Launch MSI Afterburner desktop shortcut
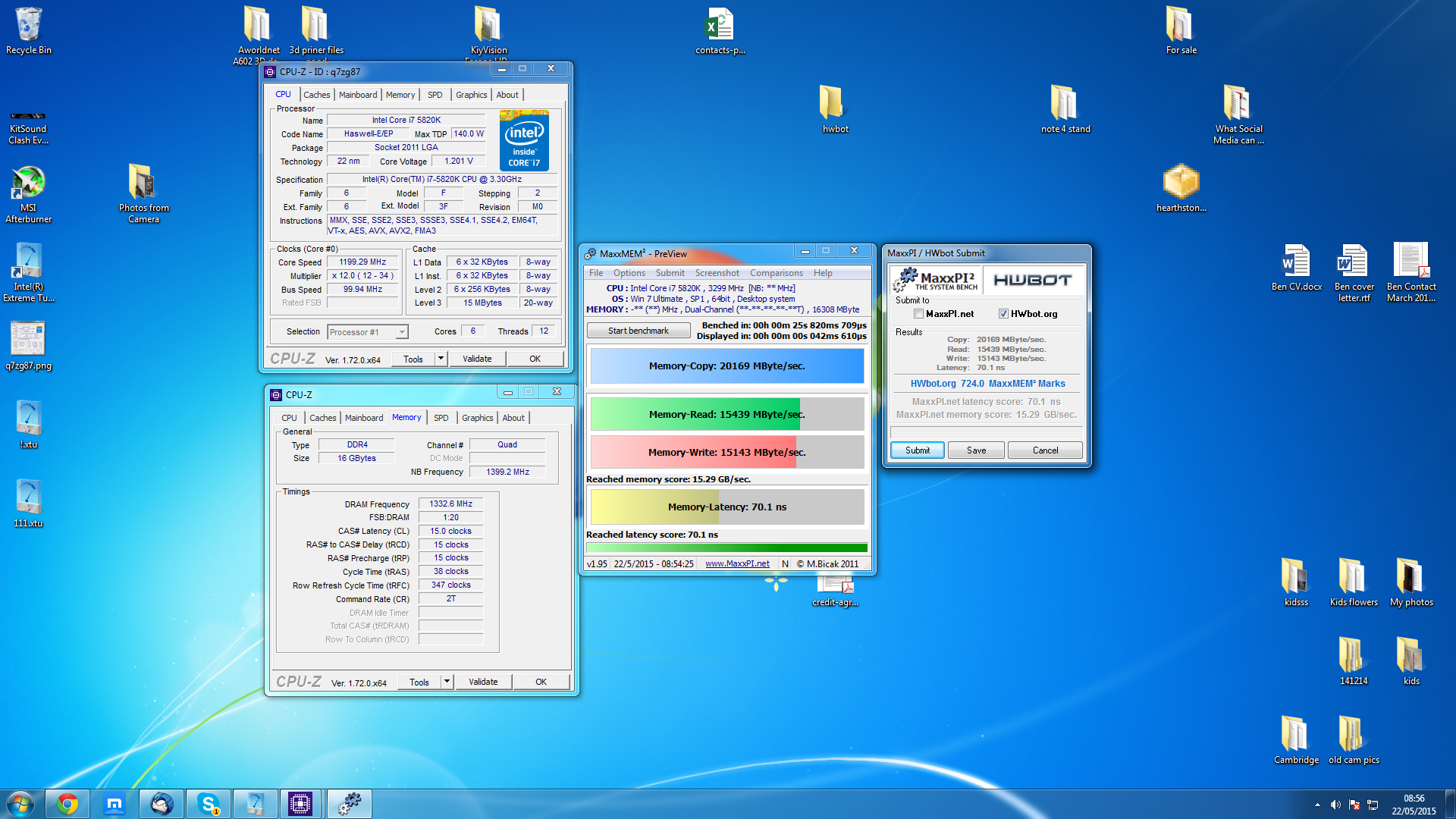 pos(28,194)
